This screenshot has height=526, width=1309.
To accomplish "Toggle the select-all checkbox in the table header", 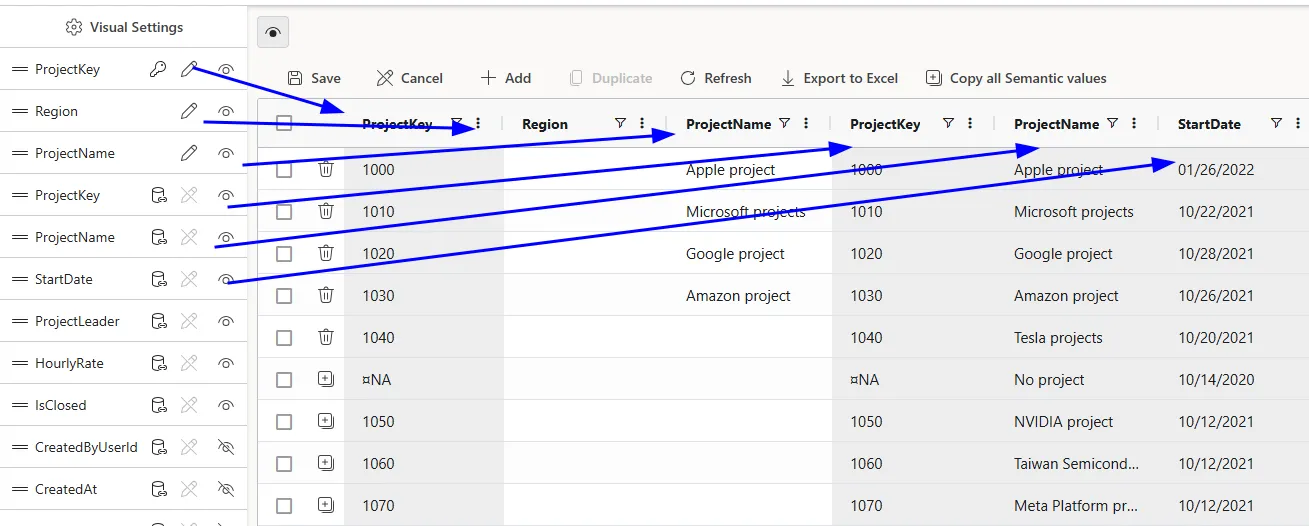I will coord(284,124).
